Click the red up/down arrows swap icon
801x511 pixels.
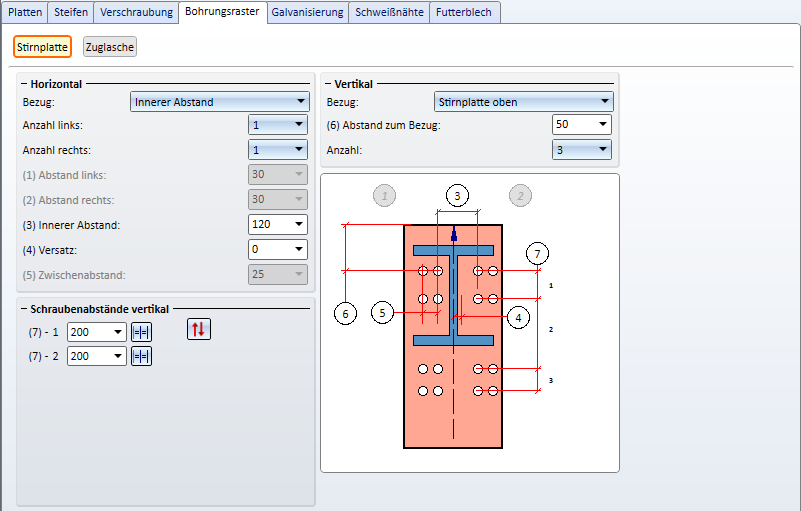(x=199, y=329)
